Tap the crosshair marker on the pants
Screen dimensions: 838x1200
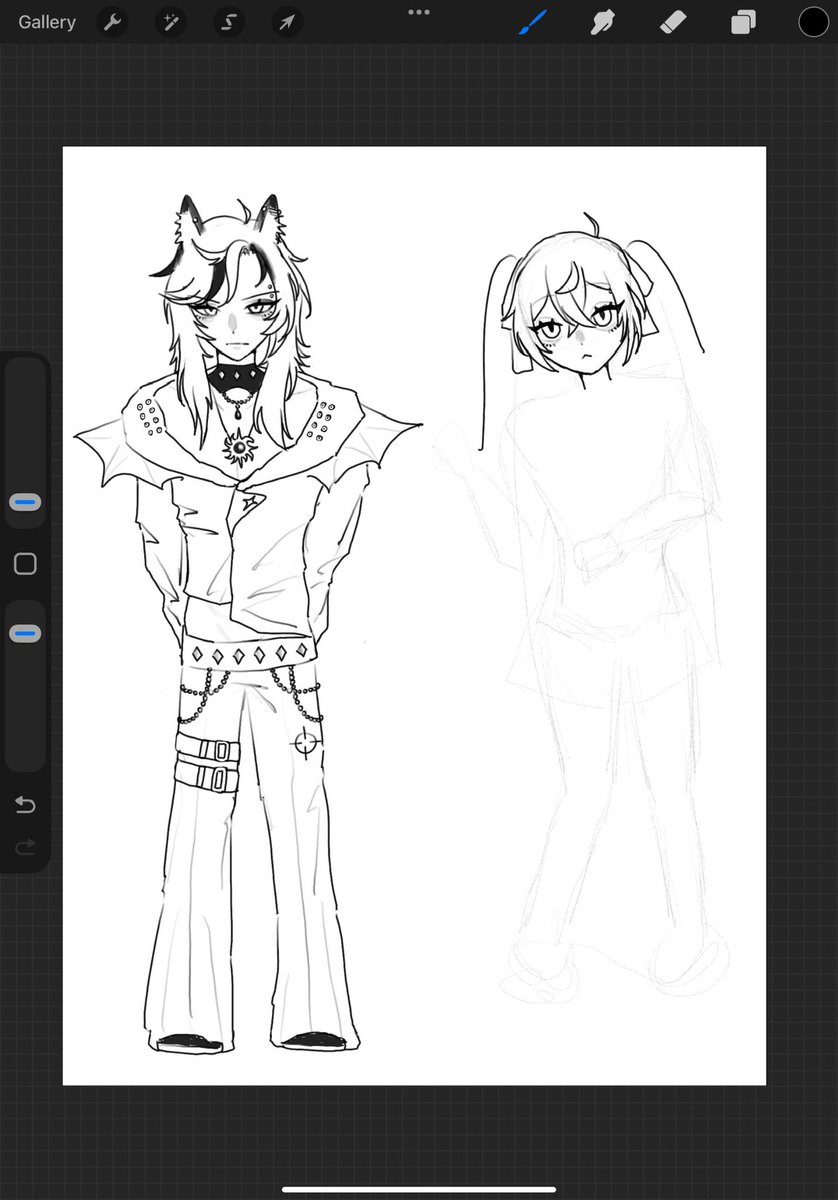[x=305, y=743]
